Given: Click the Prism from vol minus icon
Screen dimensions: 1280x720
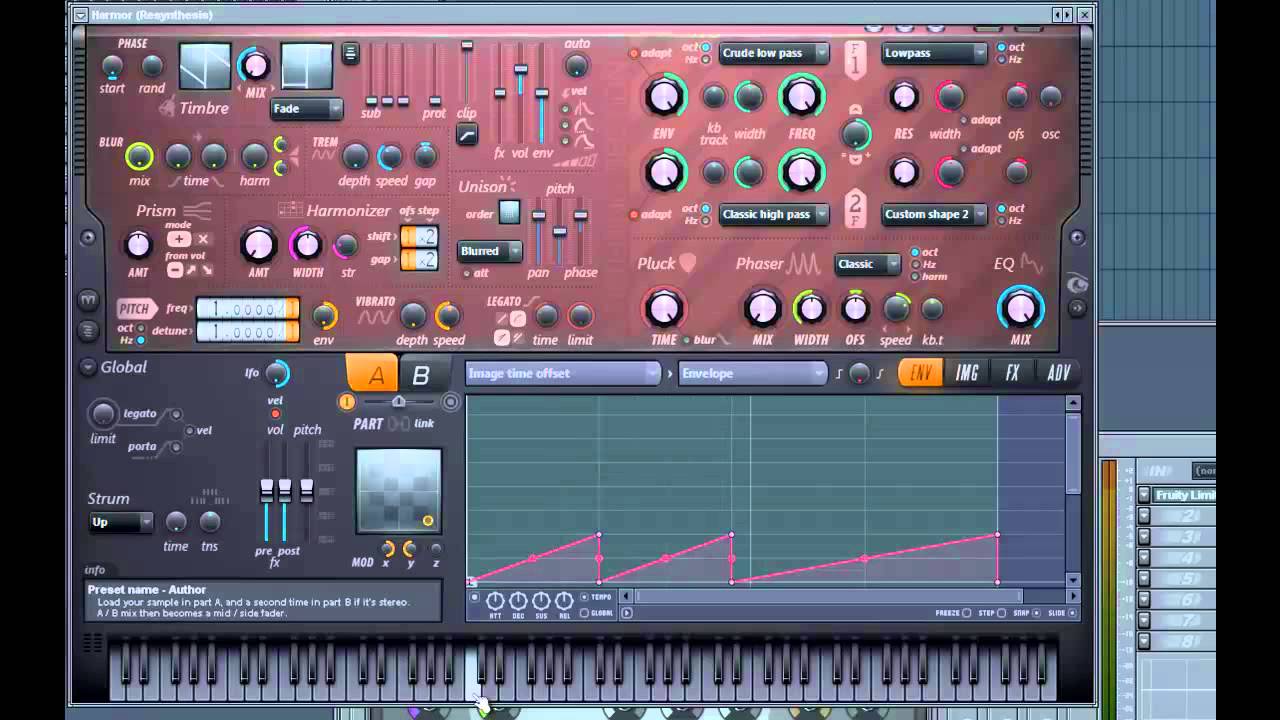Looking at the screenshot, I should 174,270.
